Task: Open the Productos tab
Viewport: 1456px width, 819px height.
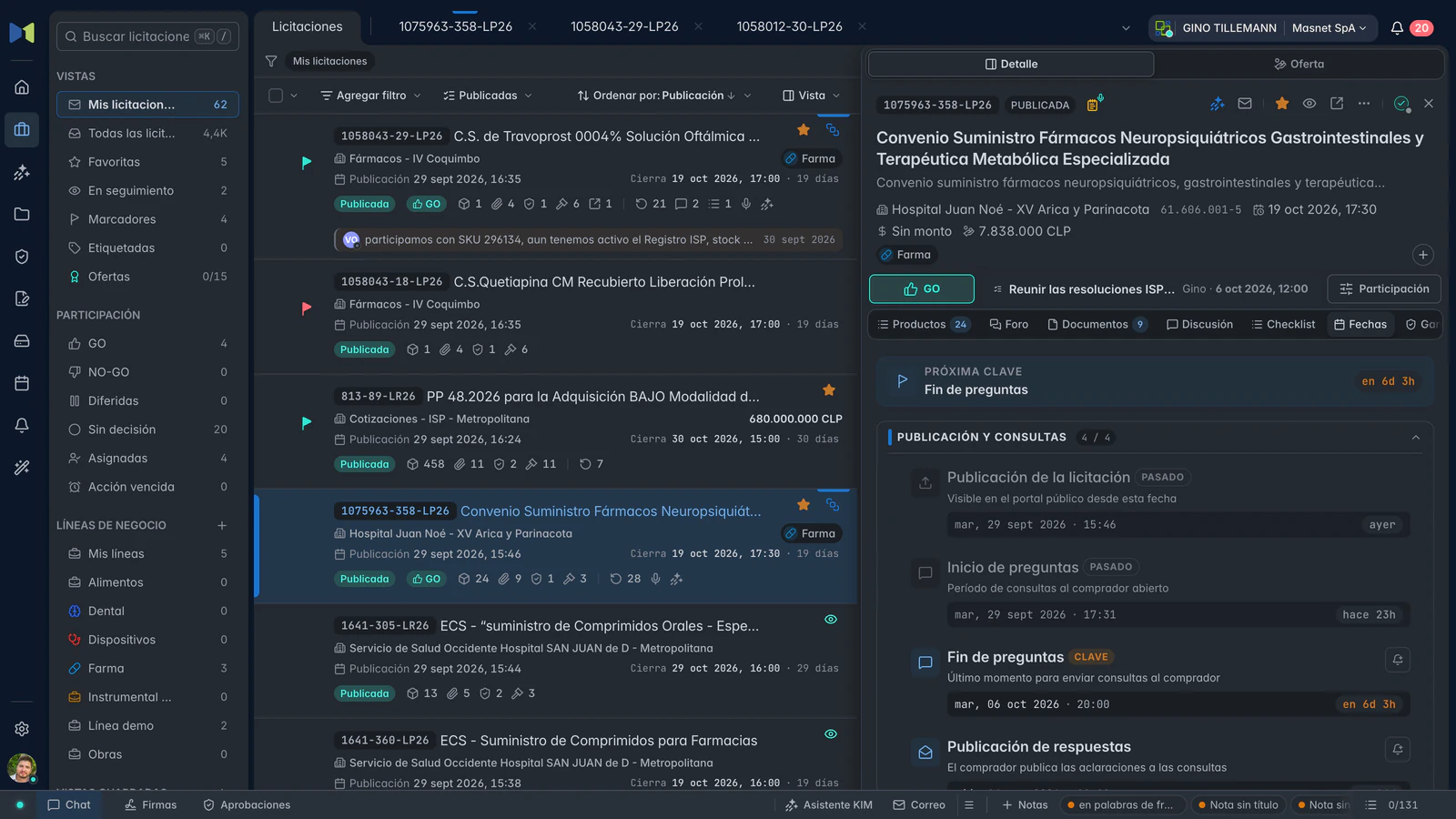Action: click(923, 324)
